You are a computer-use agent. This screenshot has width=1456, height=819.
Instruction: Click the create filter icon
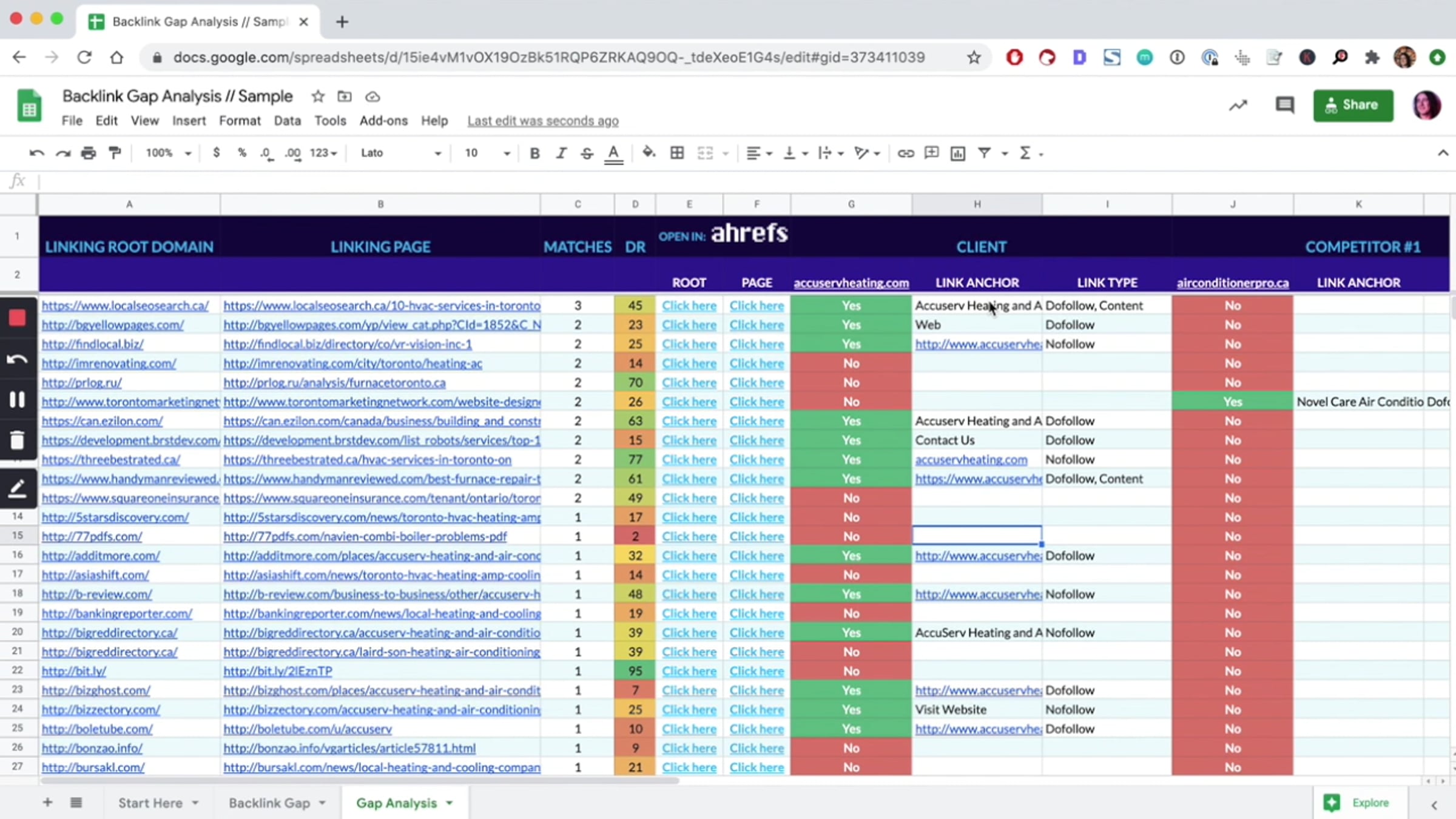tap(984, 153)
